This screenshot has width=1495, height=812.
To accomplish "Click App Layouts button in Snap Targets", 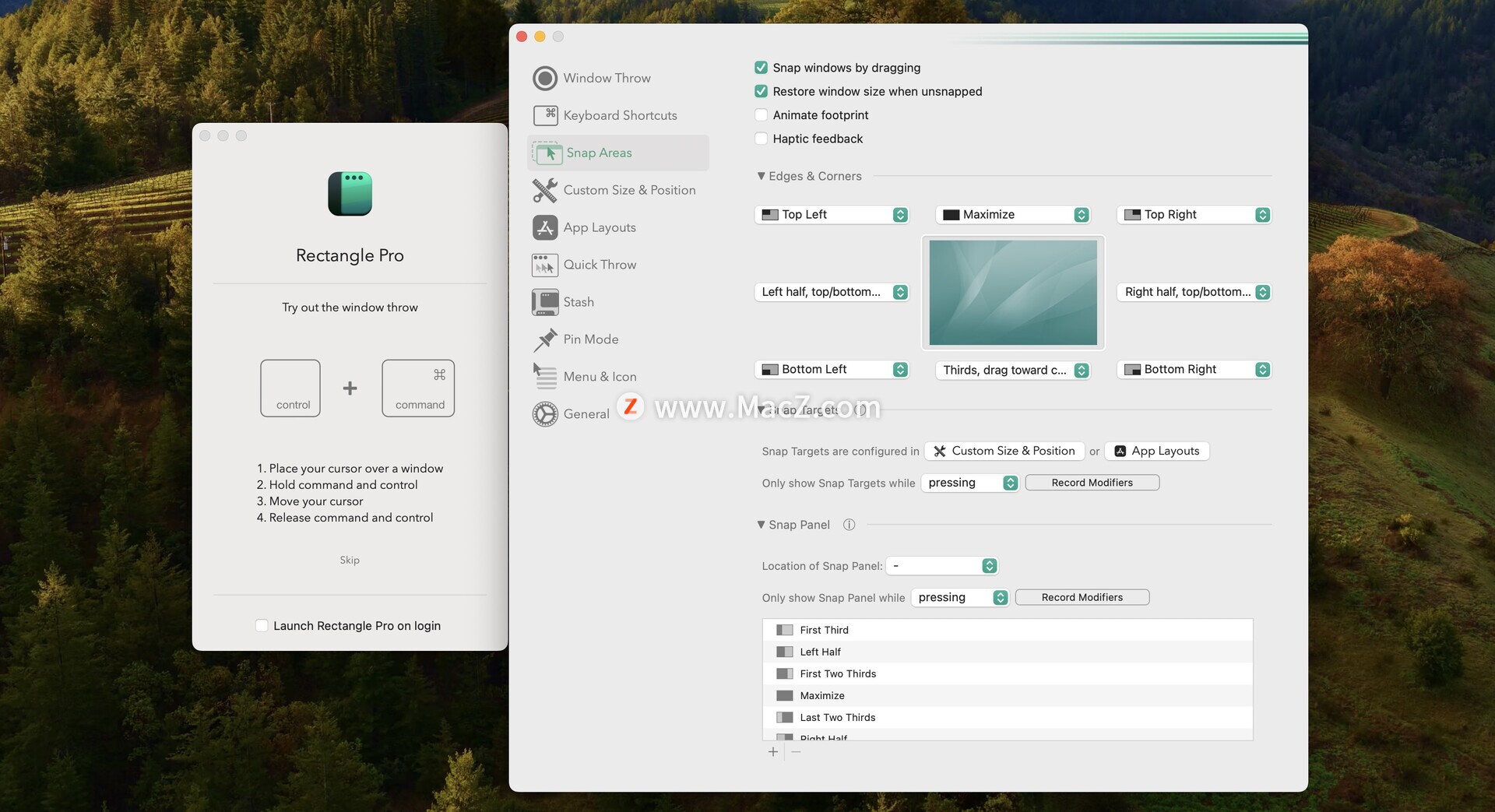I will 1157,451.
